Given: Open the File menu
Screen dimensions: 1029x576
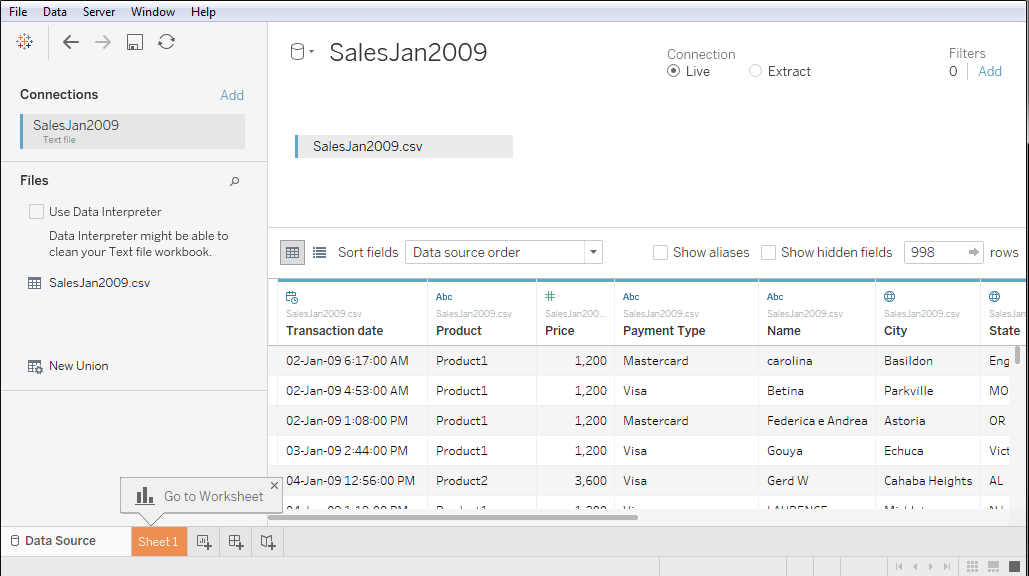Looking at the screenshot, I should (x=18, y=12).
